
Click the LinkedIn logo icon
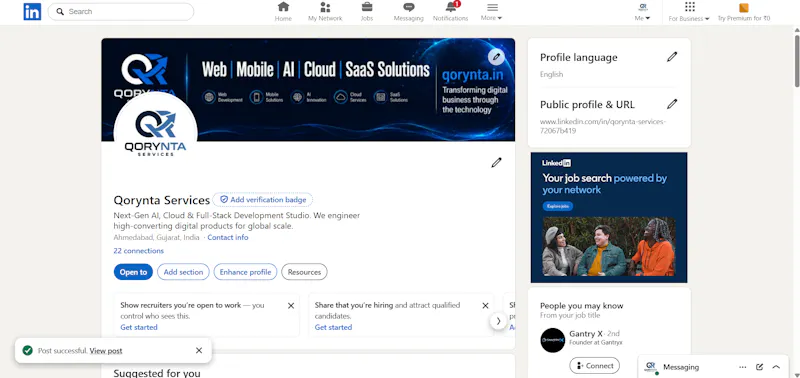[32, 11]
